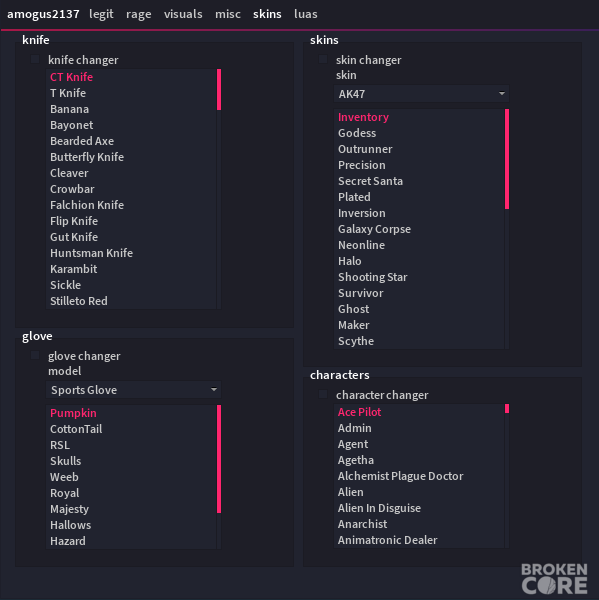
Task: Select the Pumpkin glove skin
Action: click(x=131, y=413)
